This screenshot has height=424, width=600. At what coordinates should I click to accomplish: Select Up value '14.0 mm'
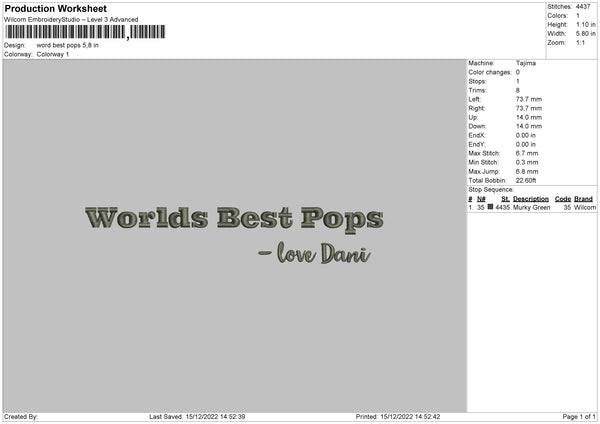(529, 117)
